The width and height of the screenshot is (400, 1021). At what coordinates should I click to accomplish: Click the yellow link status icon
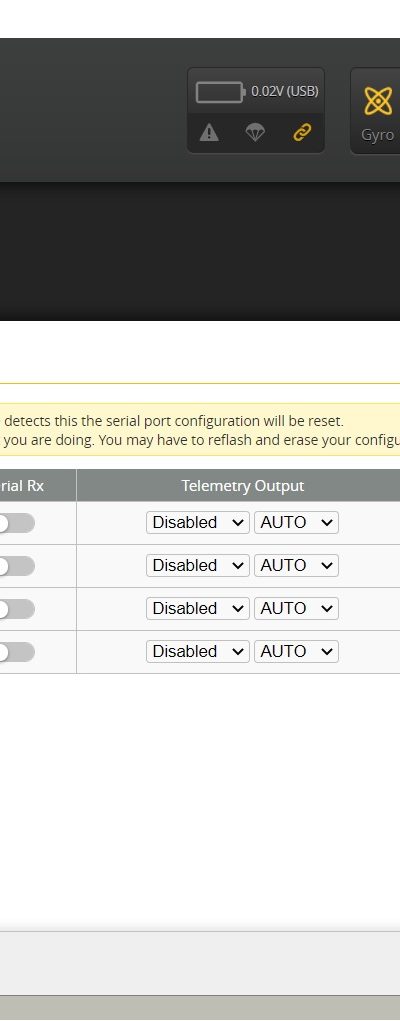coord(301,132)
